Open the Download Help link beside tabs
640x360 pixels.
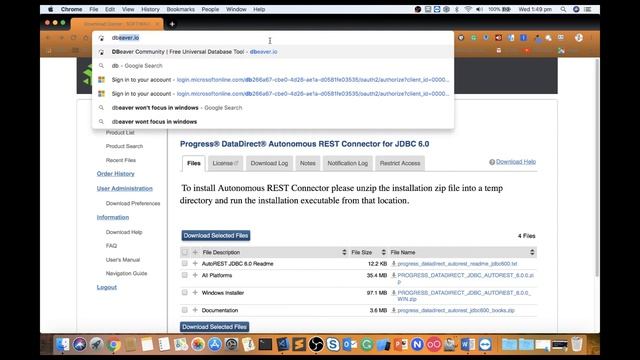pos(516,162)
